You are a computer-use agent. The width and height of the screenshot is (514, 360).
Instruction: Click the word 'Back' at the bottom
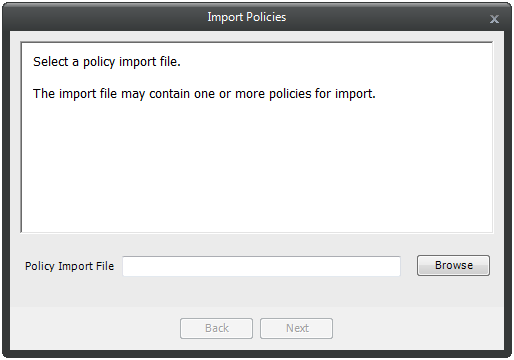[217, 328]
